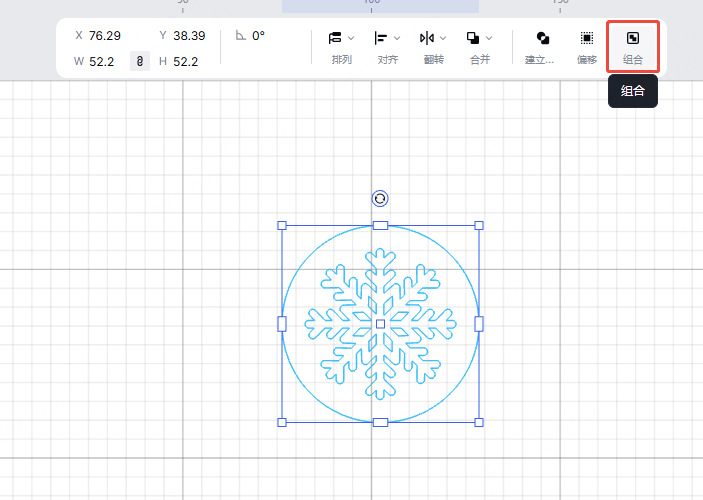Click the X position field 76.29
The width and height of the screenshot is (703, 500).
coord(105,36)
